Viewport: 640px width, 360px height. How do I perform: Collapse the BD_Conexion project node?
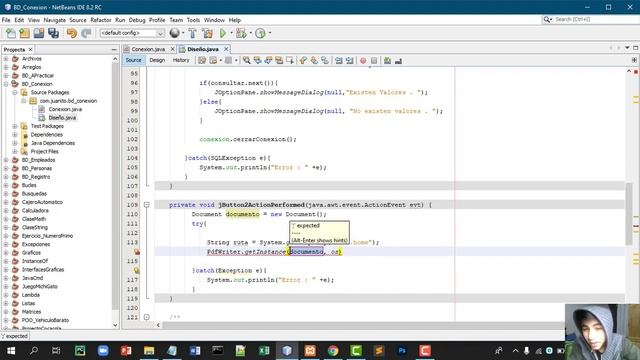(x=6, y=84)
